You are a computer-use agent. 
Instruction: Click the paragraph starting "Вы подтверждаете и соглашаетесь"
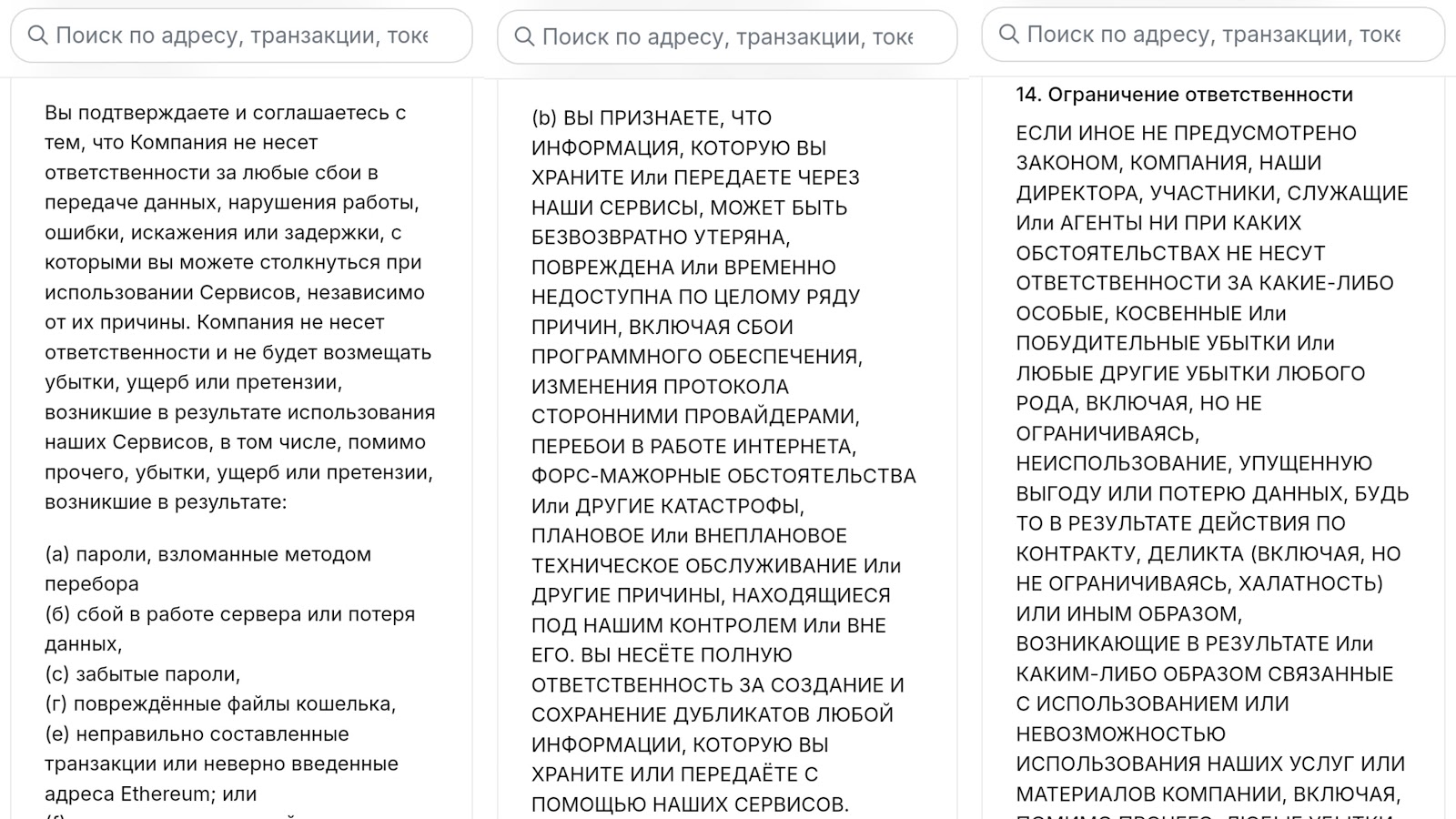click(x=225, y=113)
